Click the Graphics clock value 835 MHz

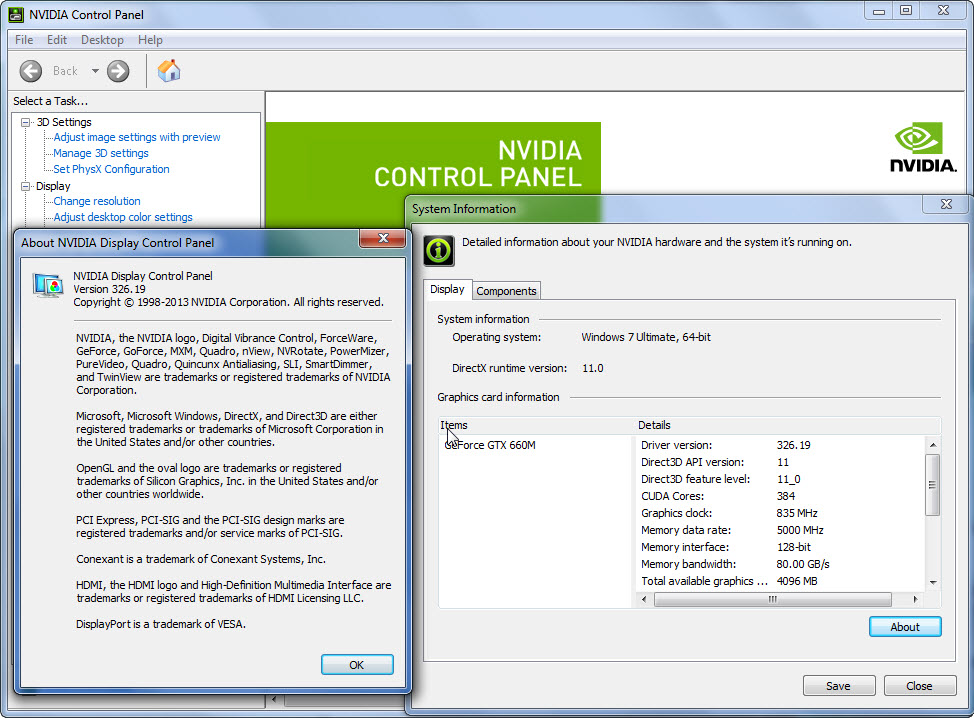click(797, 513)
